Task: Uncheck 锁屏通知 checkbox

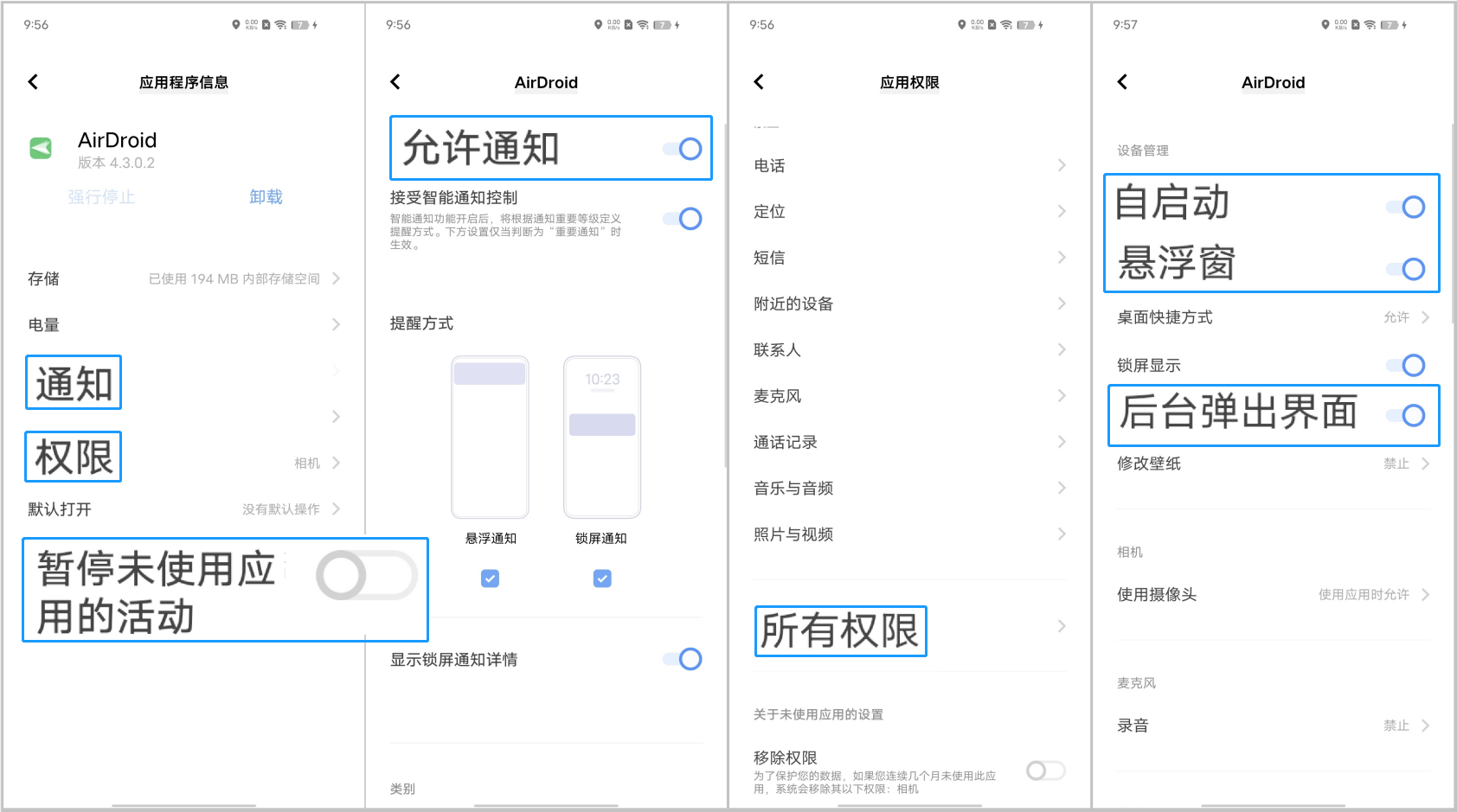Action: 602,579
